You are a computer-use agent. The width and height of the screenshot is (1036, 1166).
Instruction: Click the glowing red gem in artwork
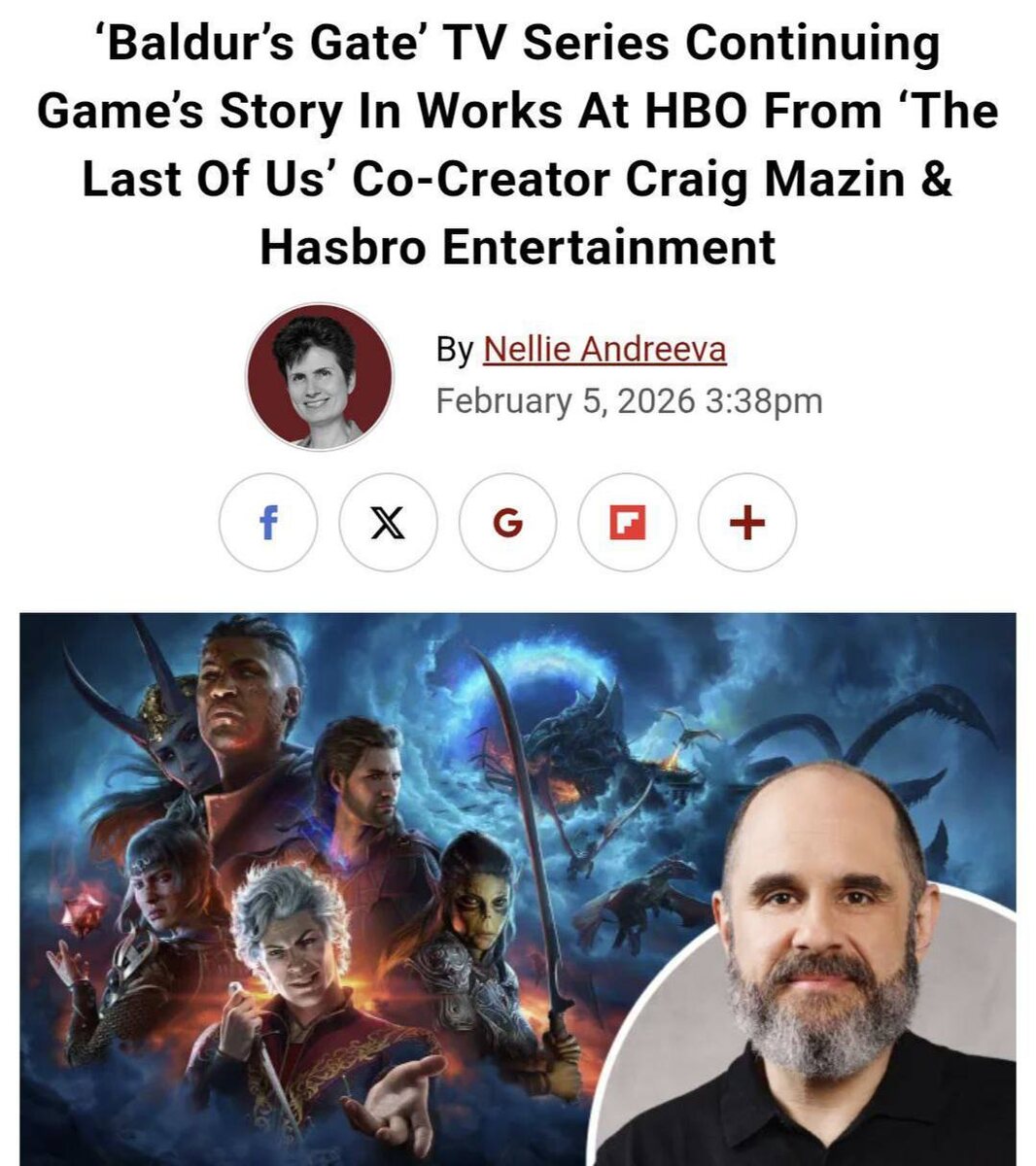click(84, 910)
